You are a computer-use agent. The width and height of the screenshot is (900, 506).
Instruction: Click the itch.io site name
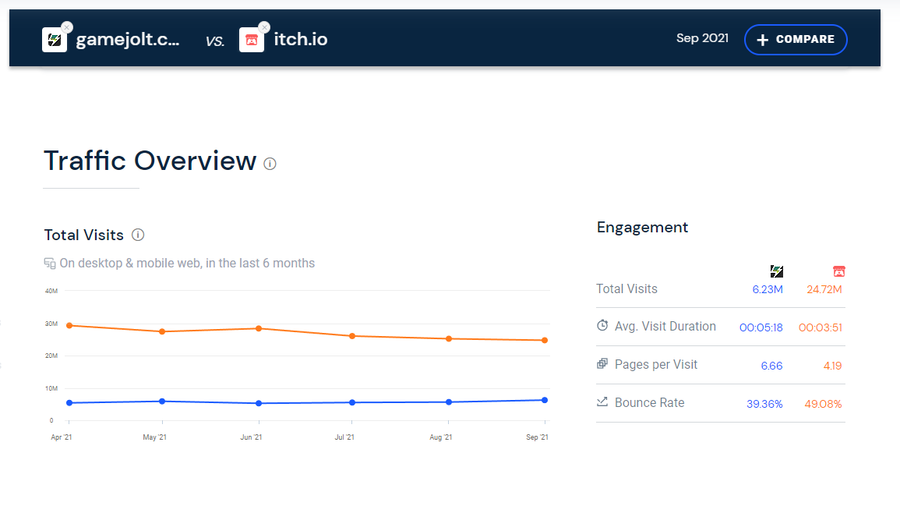pyautogui.click(x=300, y=39)
